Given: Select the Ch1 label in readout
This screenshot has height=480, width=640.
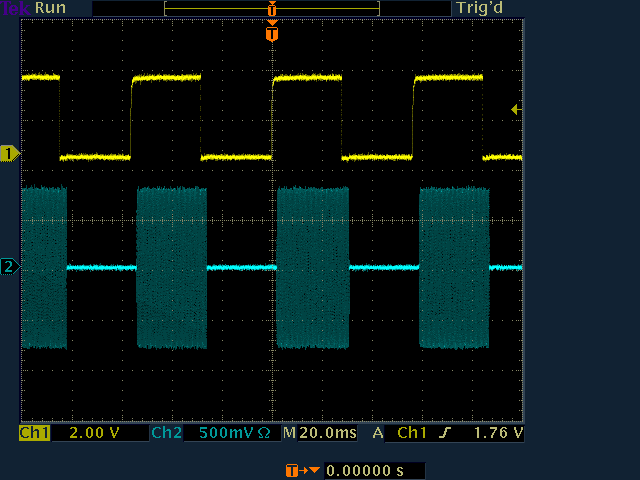Looking at the screenshot, I should tap(35, 433).
